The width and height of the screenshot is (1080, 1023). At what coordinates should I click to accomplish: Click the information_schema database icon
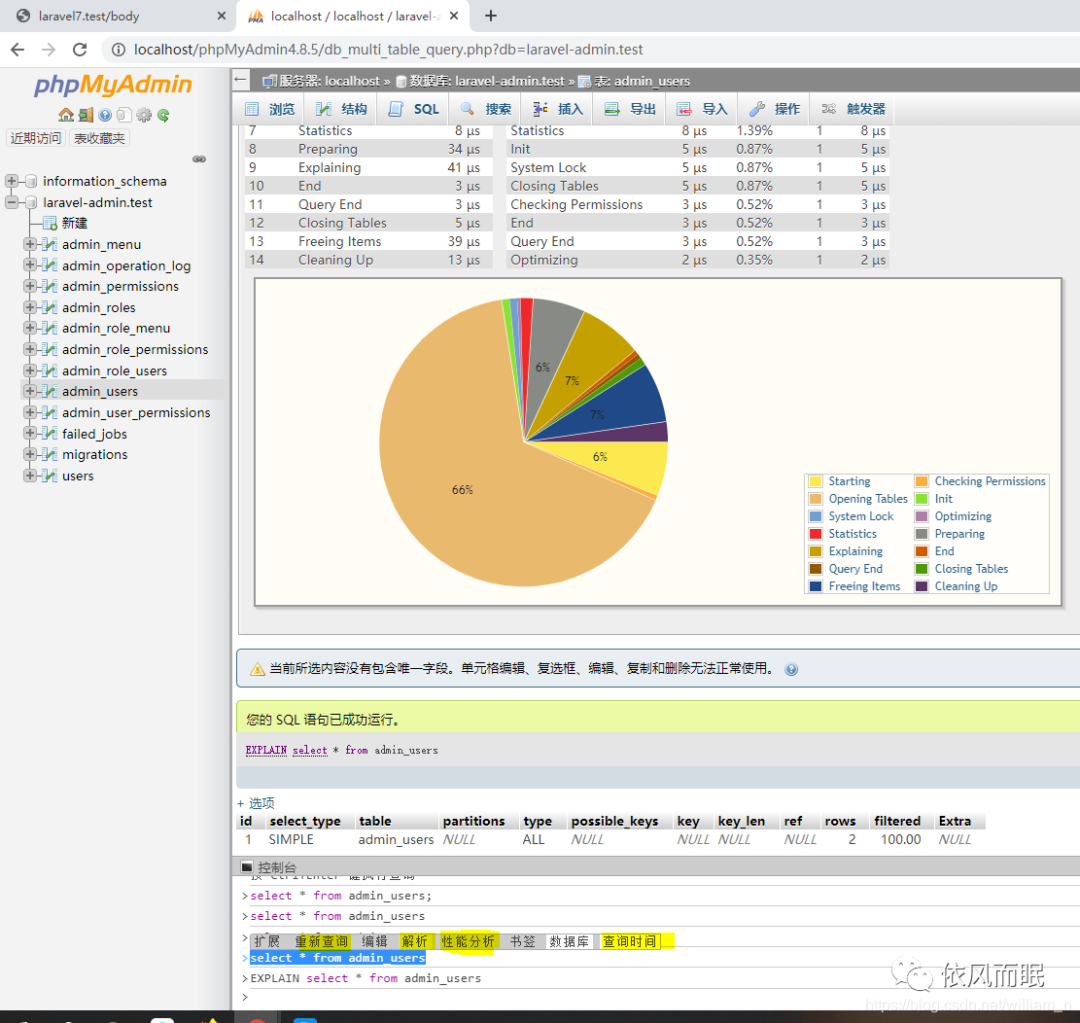point(30,181)
